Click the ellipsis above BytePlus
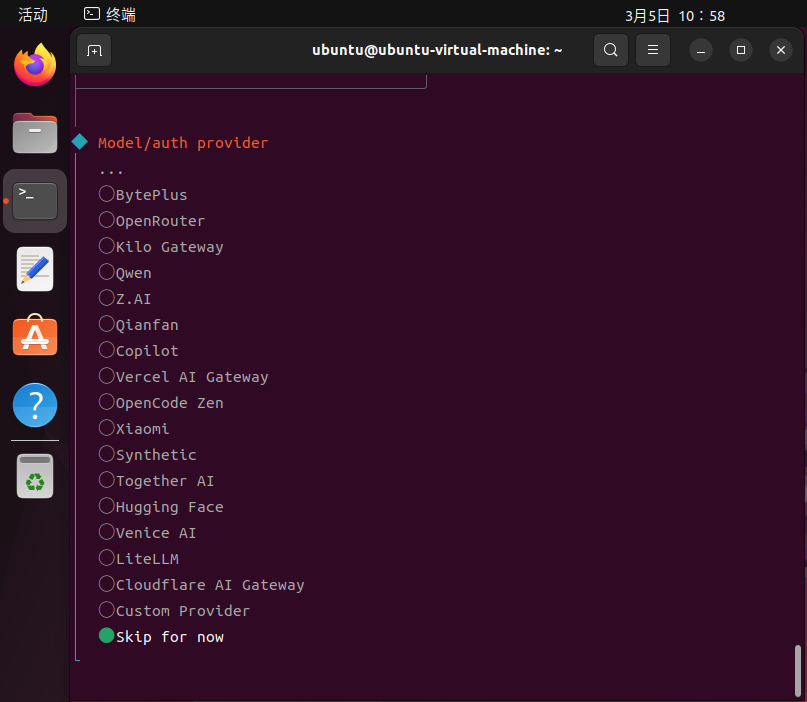Viewport: 807px width, 702px height. (x=111, y=171)
